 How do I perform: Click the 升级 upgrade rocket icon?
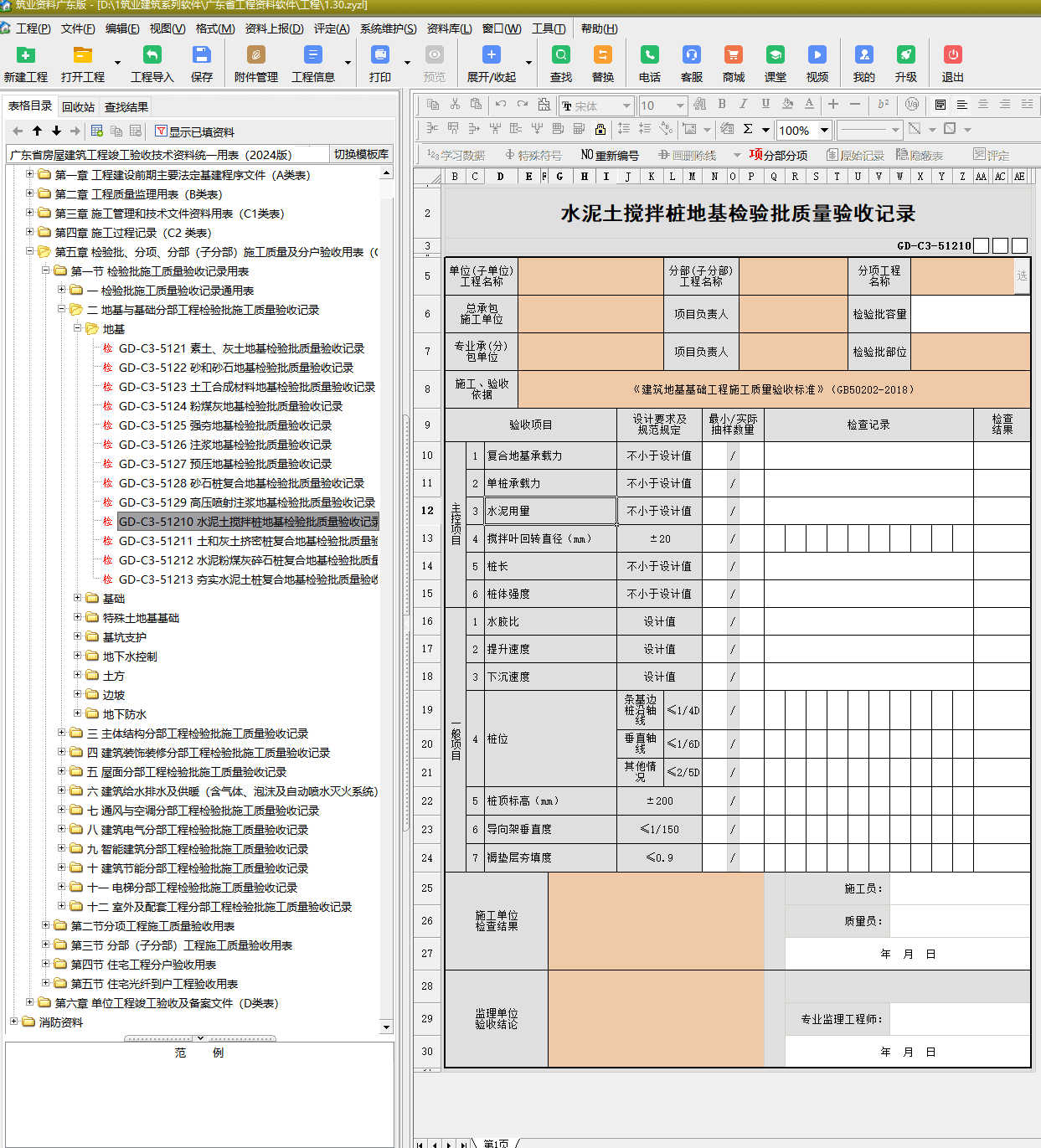[905, 55]
